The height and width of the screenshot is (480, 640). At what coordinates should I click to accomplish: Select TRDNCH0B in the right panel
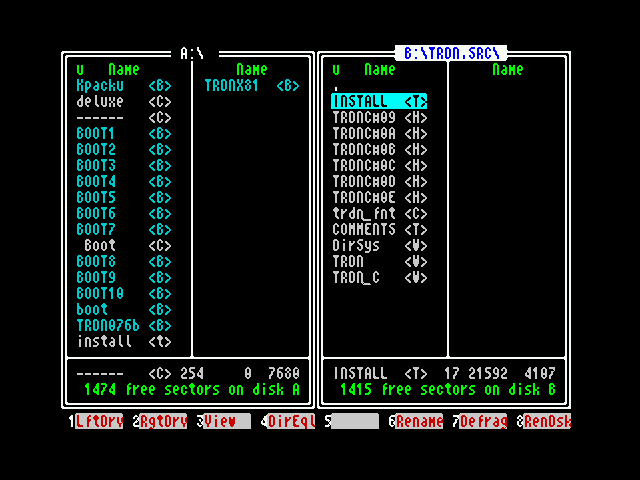380,149
